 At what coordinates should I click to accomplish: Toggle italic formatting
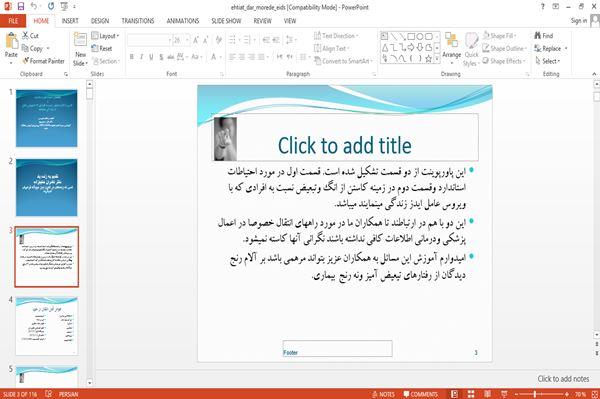pyautogui.click(x=141, y=57)
